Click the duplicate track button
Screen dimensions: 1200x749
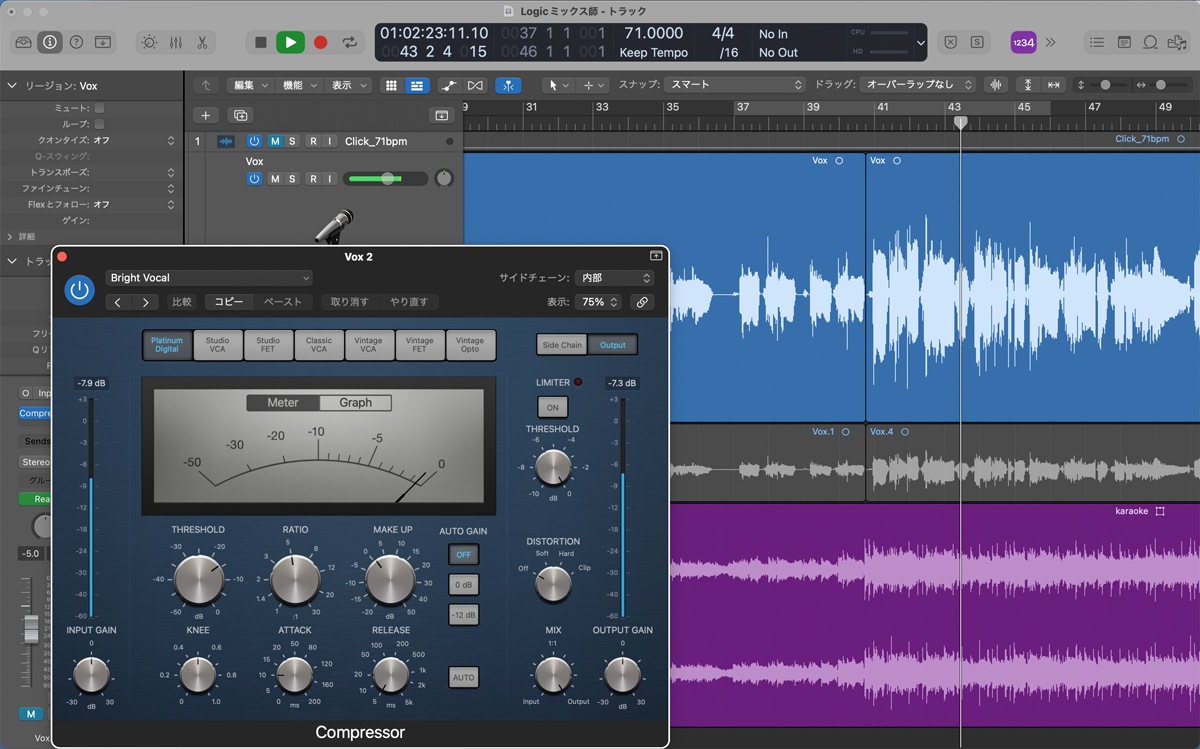[240, 115]
